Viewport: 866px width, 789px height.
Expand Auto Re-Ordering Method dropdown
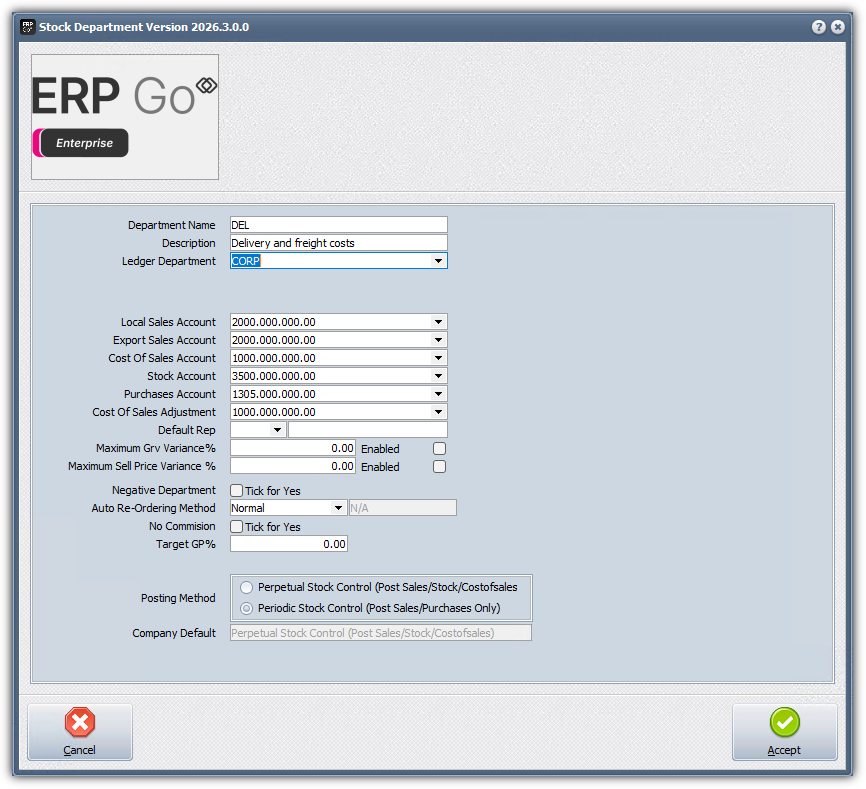[338, 508]
